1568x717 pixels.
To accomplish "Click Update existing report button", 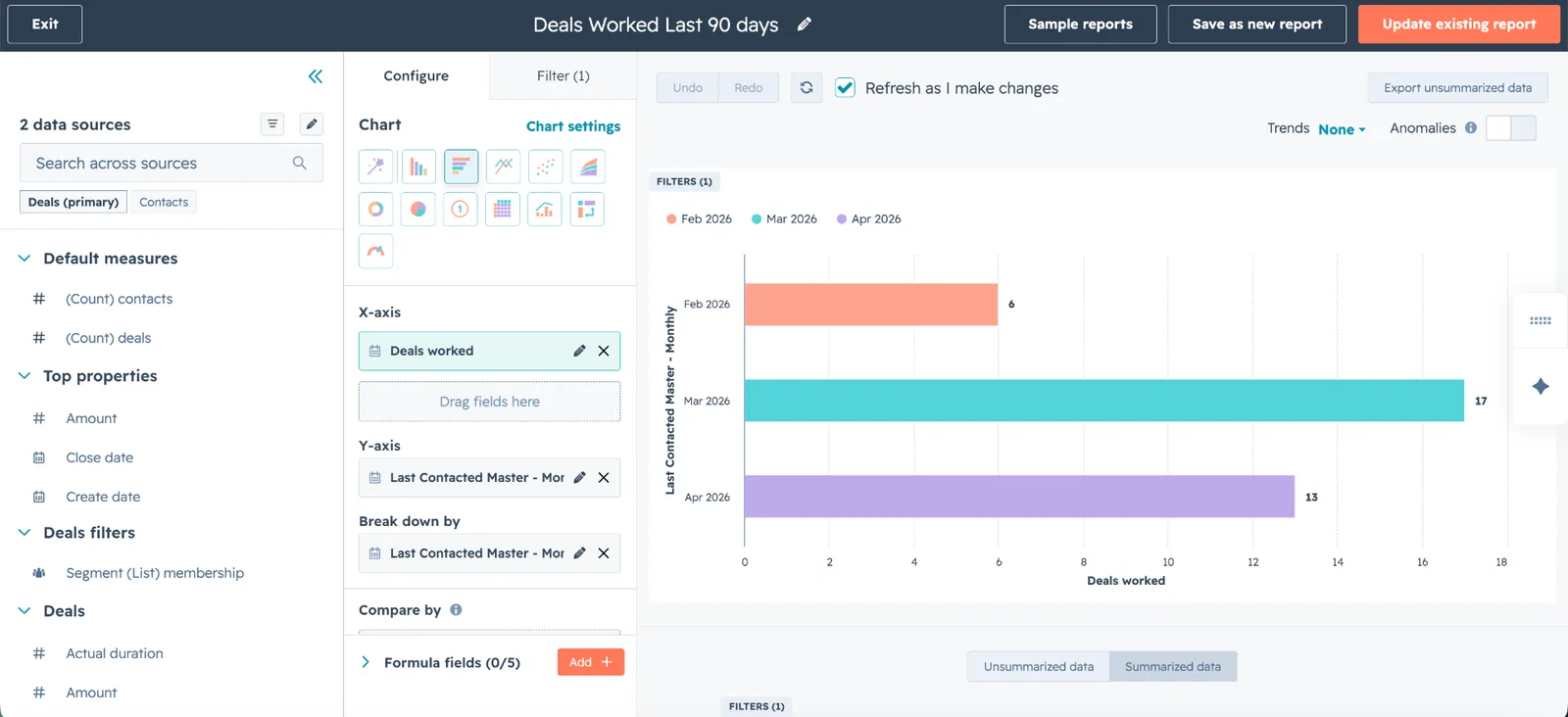I will click(1459, 24).
